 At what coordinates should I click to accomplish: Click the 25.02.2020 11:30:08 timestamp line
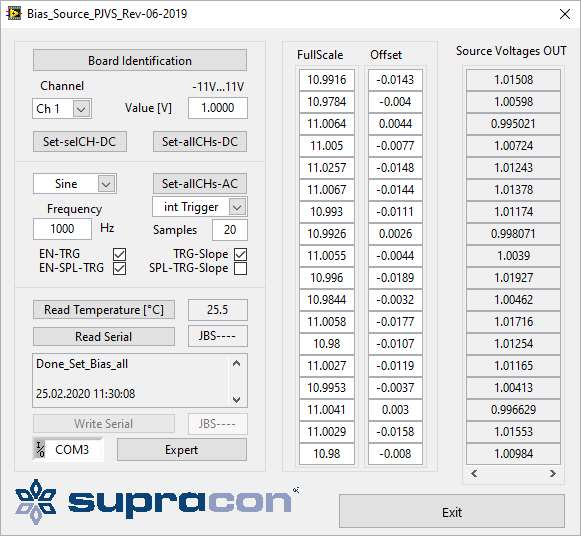tap(86, 393)
